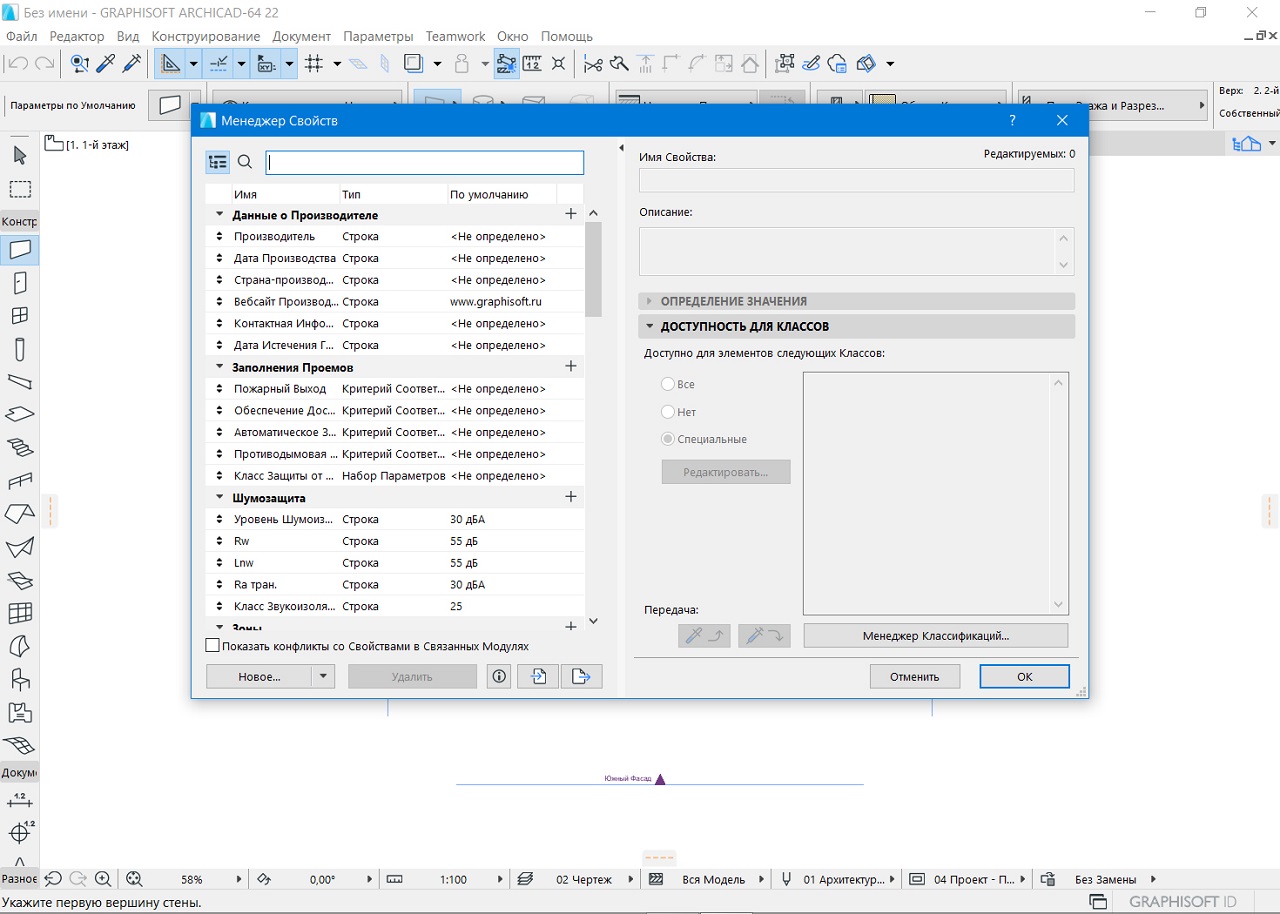
Task: Click the help question mark button
Action: click(1013, 121)
